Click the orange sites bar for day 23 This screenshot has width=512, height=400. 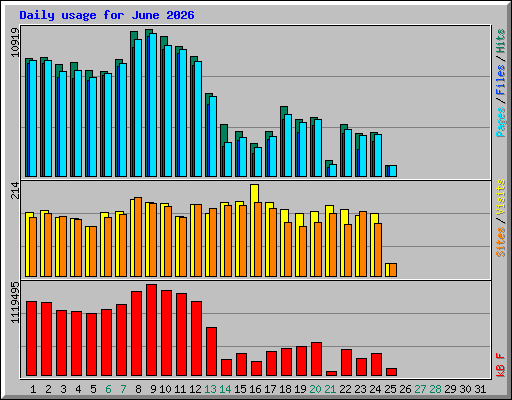coord(363,244)
